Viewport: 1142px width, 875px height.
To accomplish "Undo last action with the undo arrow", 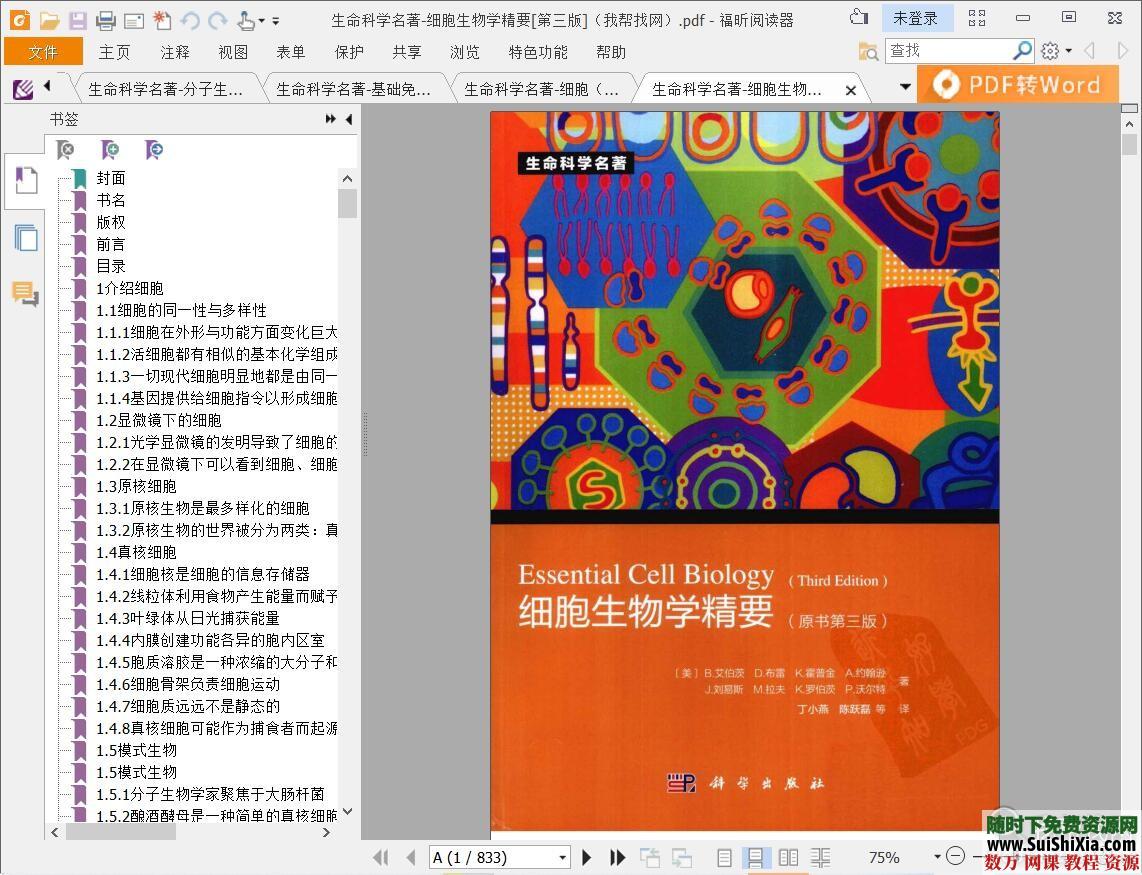I will coord(188,18).
